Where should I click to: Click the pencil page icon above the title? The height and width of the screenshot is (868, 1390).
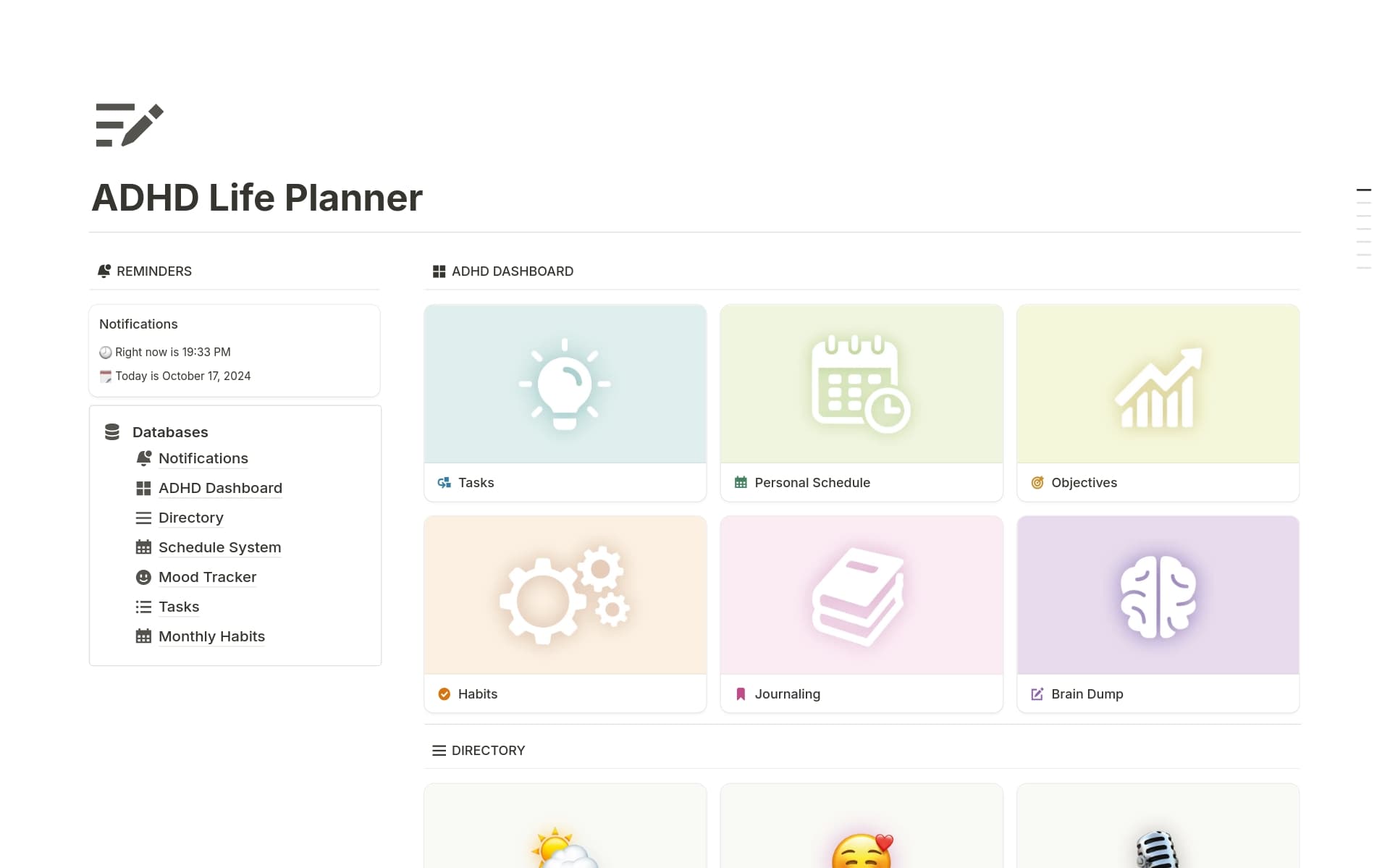pyautogui.click(x=127, y=126)
